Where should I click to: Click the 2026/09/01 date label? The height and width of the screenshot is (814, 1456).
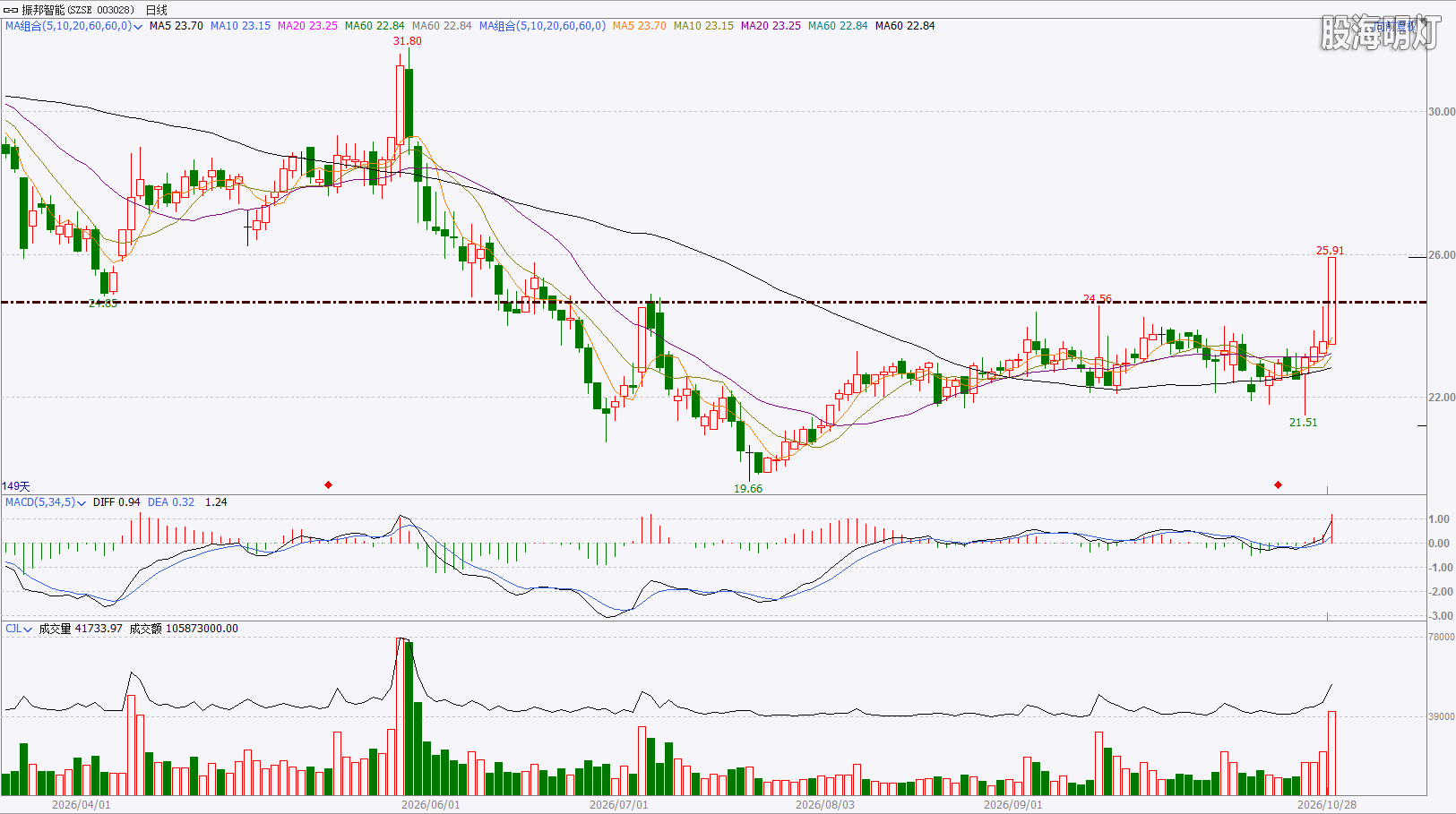click(x=1013, y=805)
